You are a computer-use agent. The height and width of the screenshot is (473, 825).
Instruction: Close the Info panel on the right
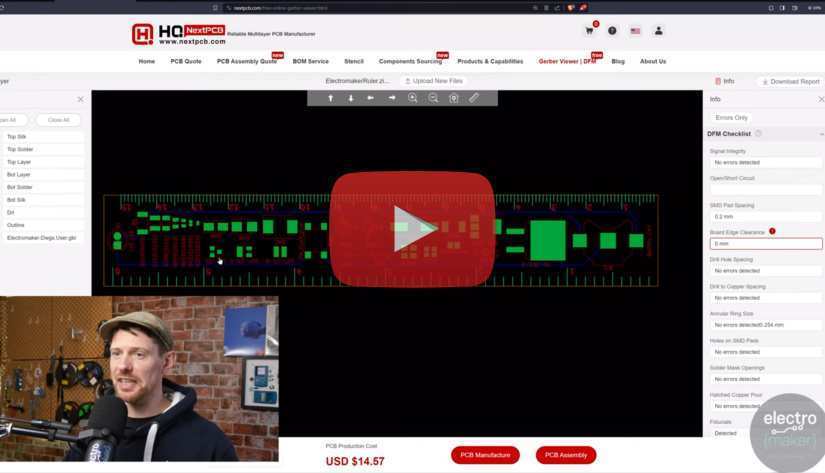tap(821, 99)
